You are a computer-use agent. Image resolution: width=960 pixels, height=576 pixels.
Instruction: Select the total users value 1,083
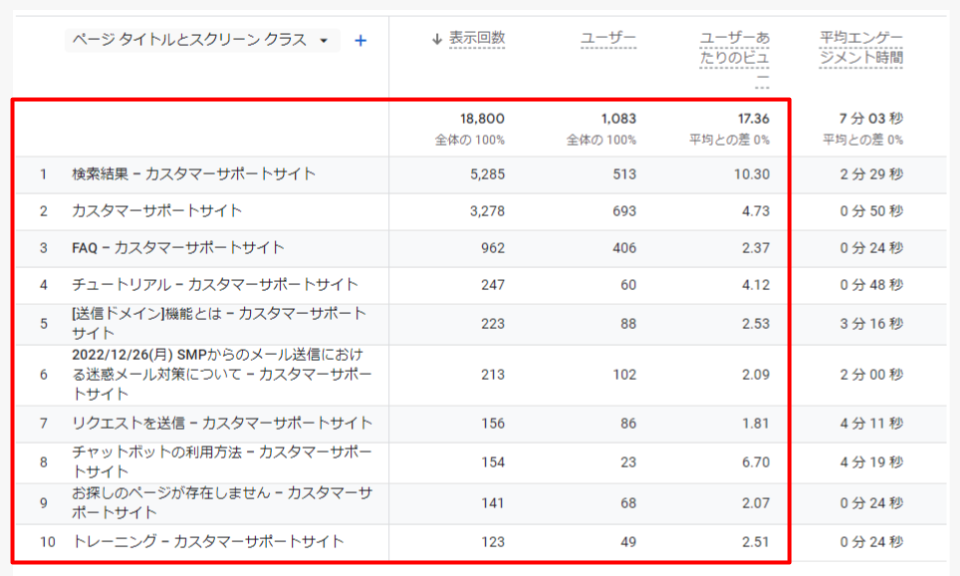coord(618,118)
